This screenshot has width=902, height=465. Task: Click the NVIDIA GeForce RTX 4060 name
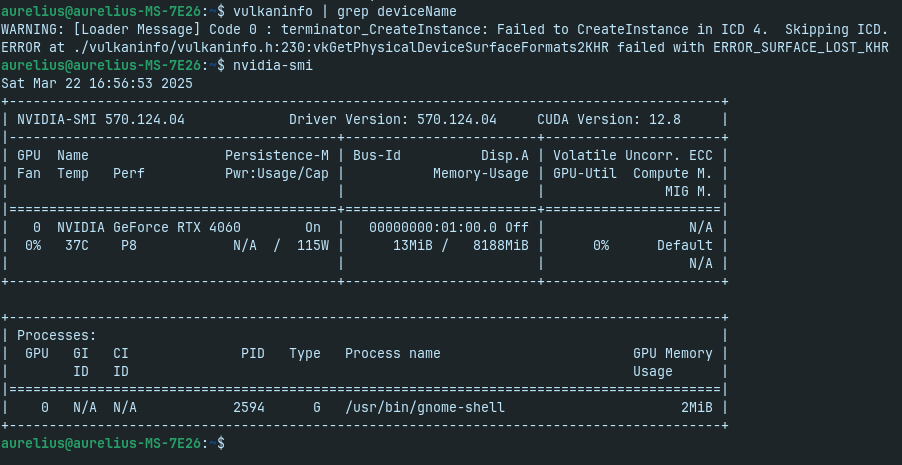(x=148, y=227)
